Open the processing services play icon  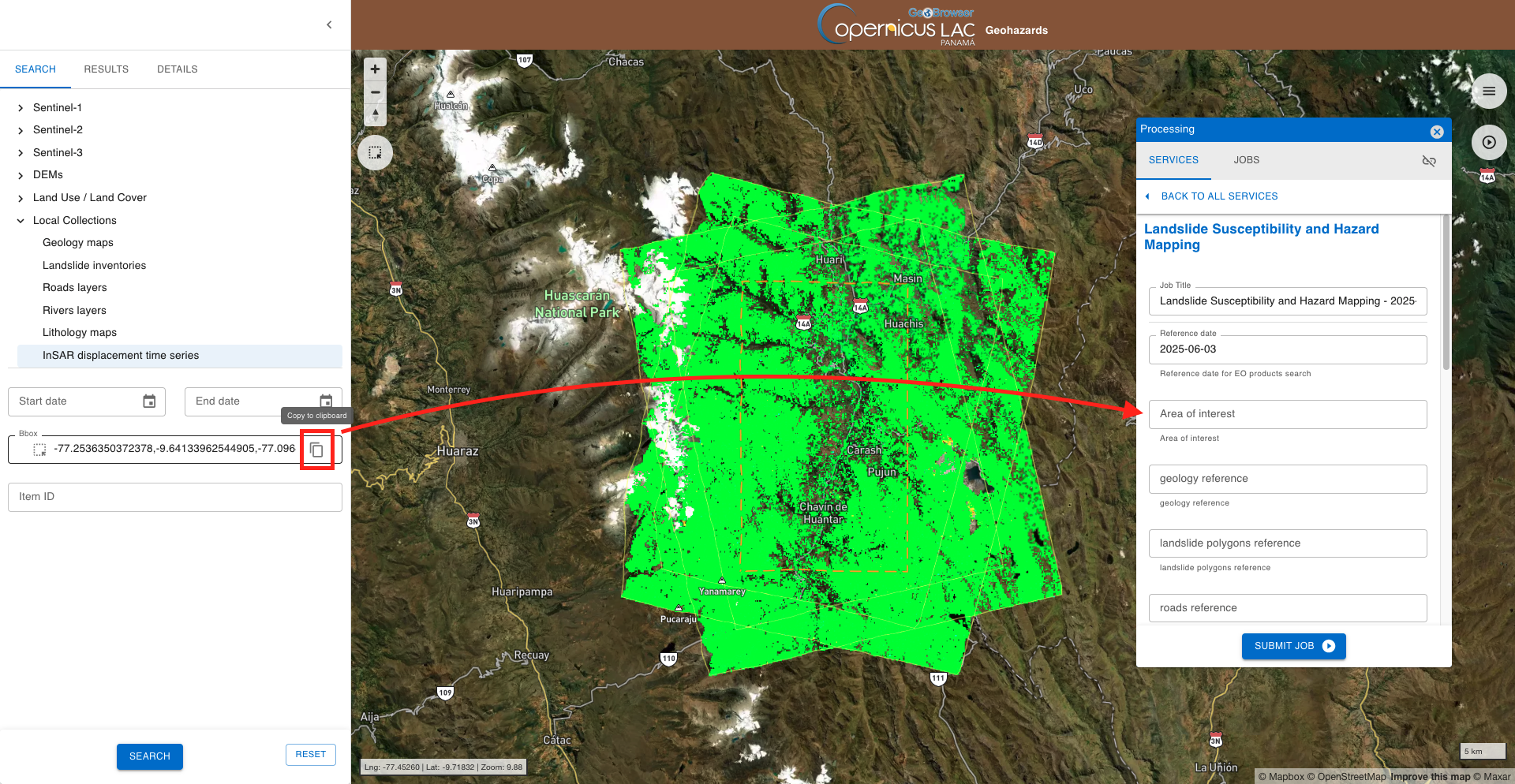(1488, 143)
